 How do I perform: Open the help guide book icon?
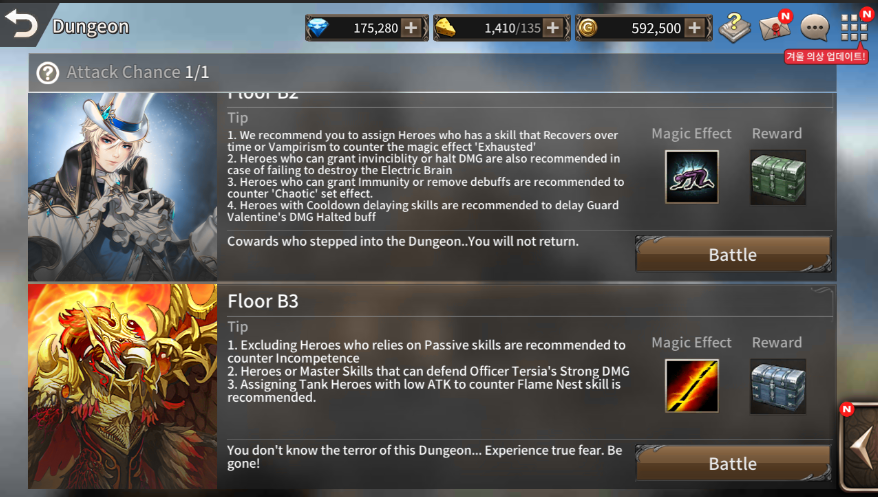(735, 27)
